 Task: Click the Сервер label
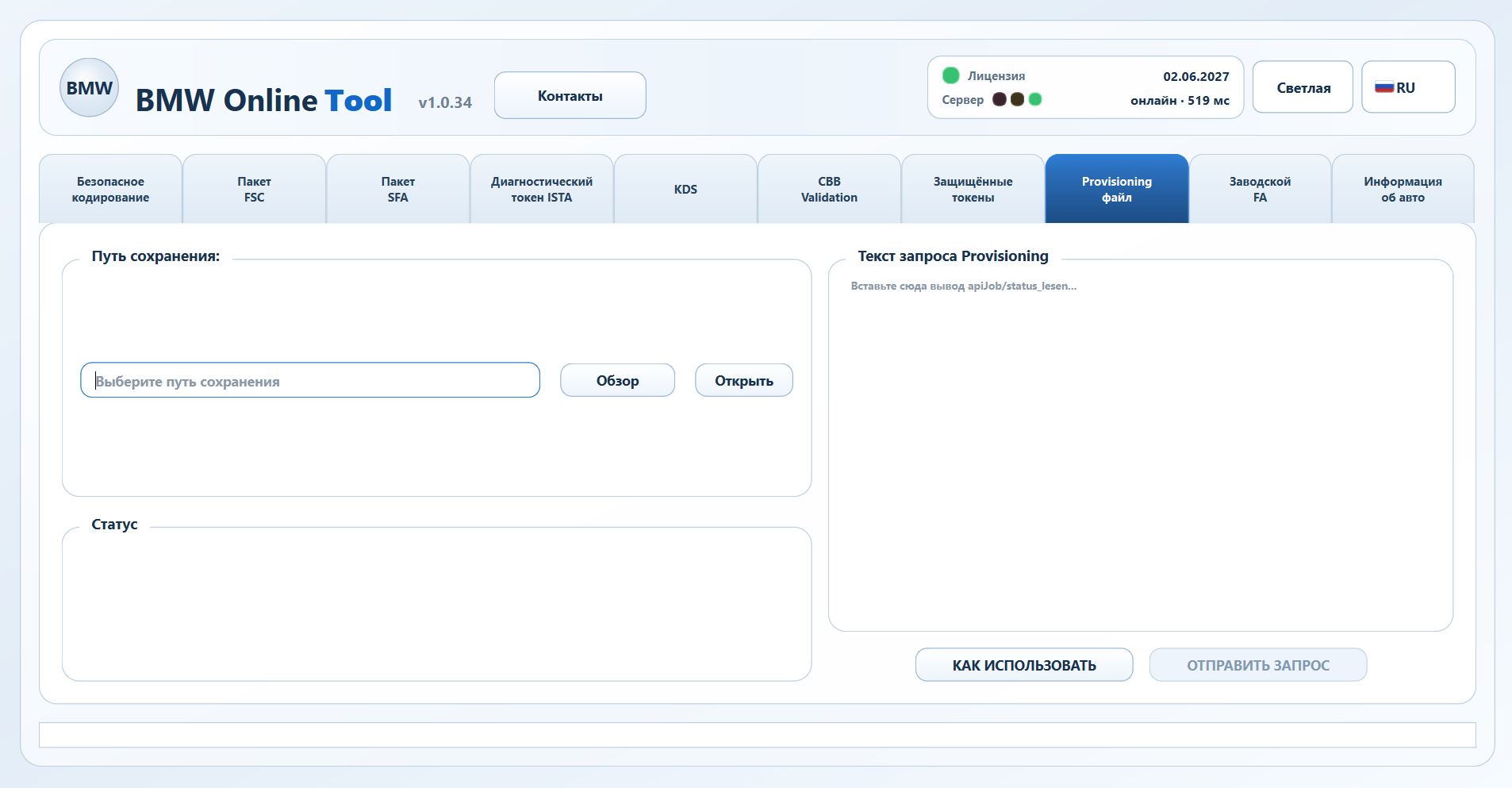coord(962,100)
